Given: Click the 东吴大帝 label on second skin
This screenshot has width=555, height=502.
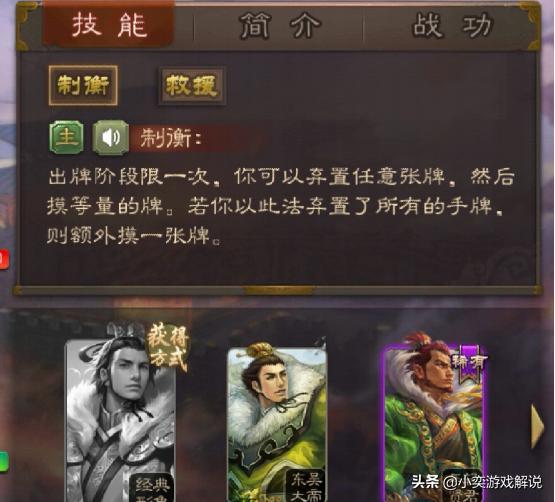Looking at the screenshot, I should [x=307, y=486].
